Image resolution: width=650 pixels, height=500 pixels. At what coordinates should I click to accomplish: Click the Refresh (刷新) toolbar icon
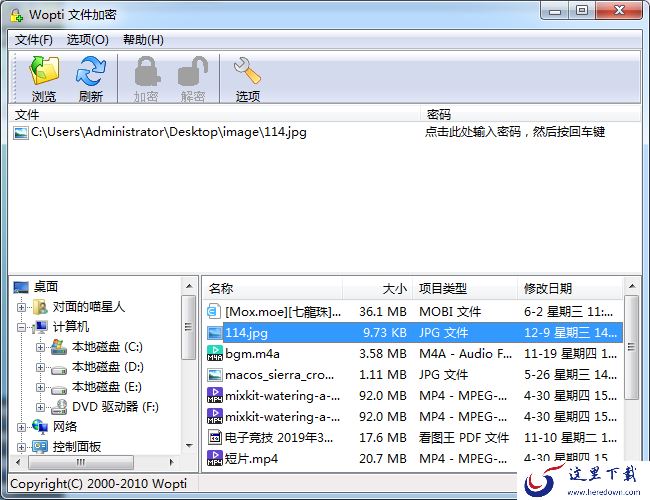click(x=91, y=71)
